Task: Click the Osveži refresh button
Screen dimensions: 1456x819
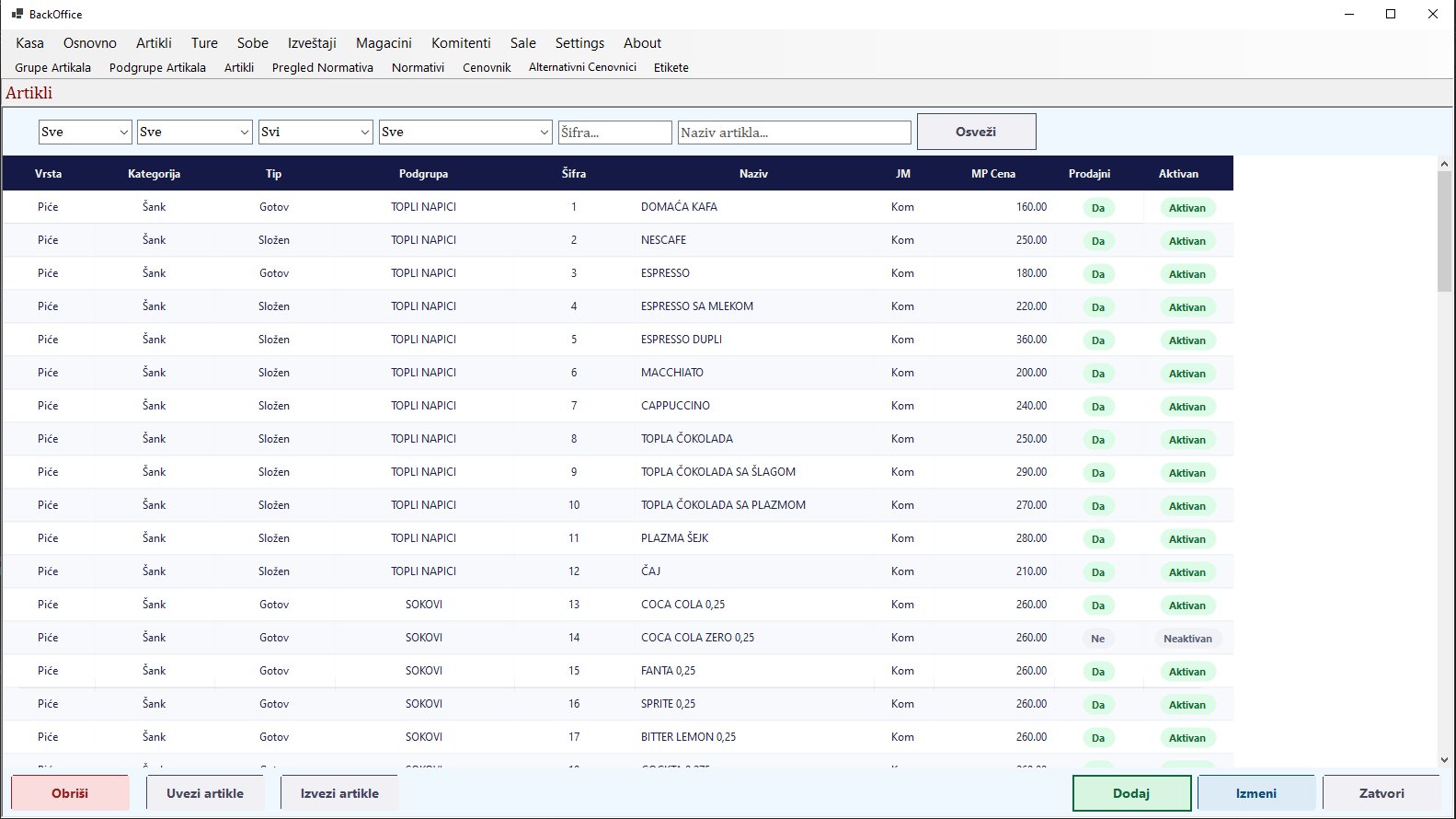Action: 977,132
